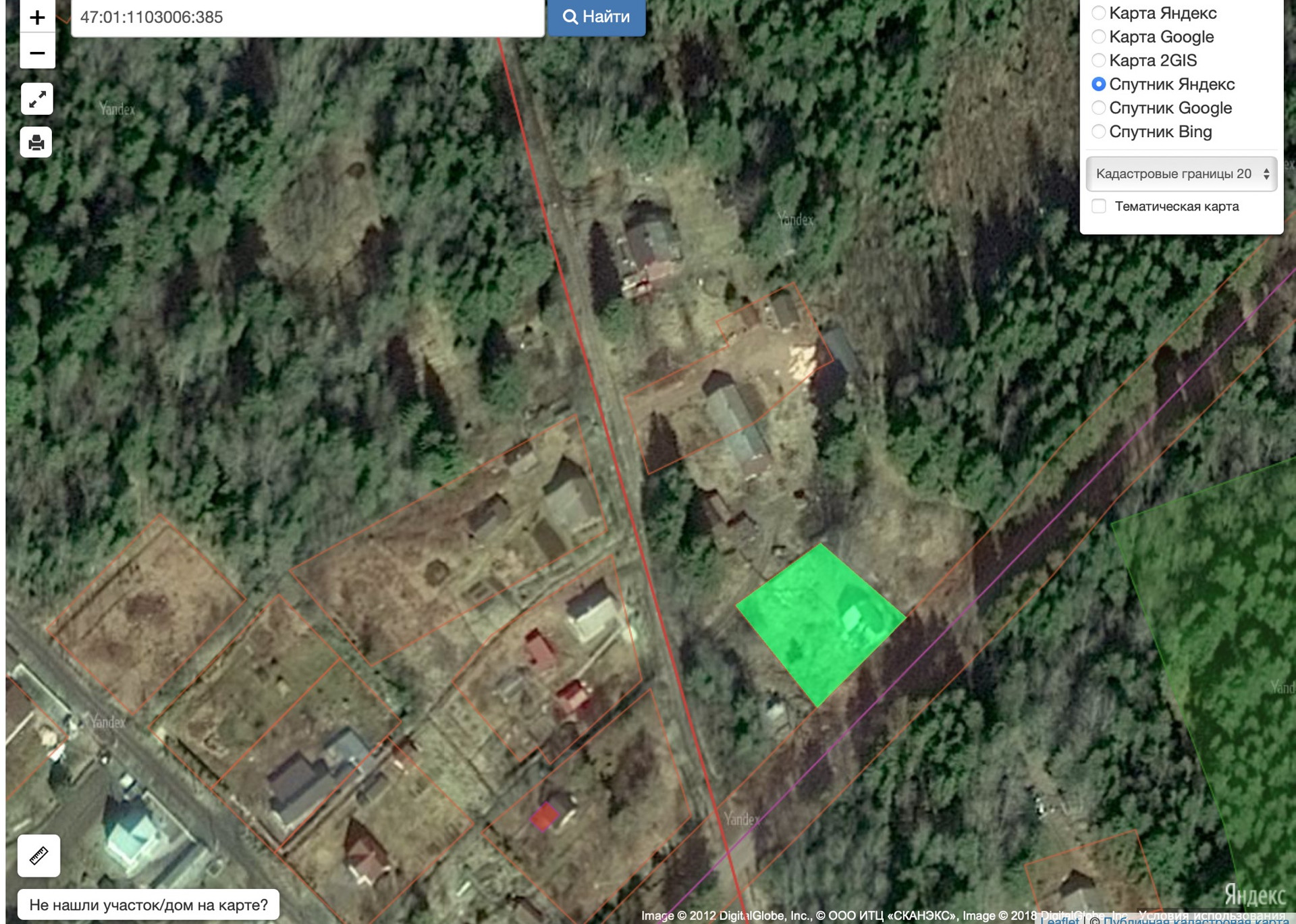Screen dimensions: 1296x924
Task: Open the Leaflet attribution link
Action: click(x=1060, y=920)
